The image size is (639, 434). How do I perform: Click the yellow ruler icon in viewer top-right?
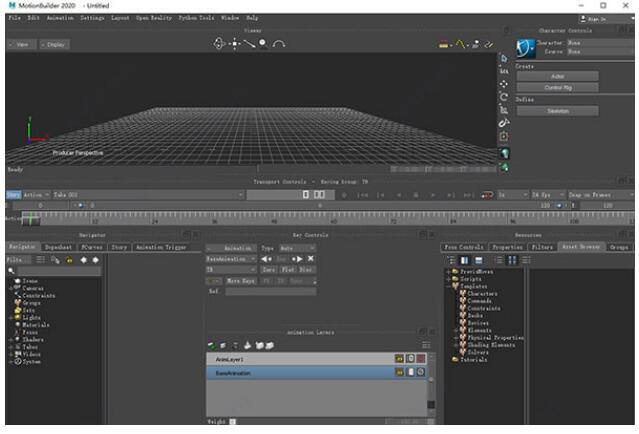pyautogui.click(x=444, y=45)
